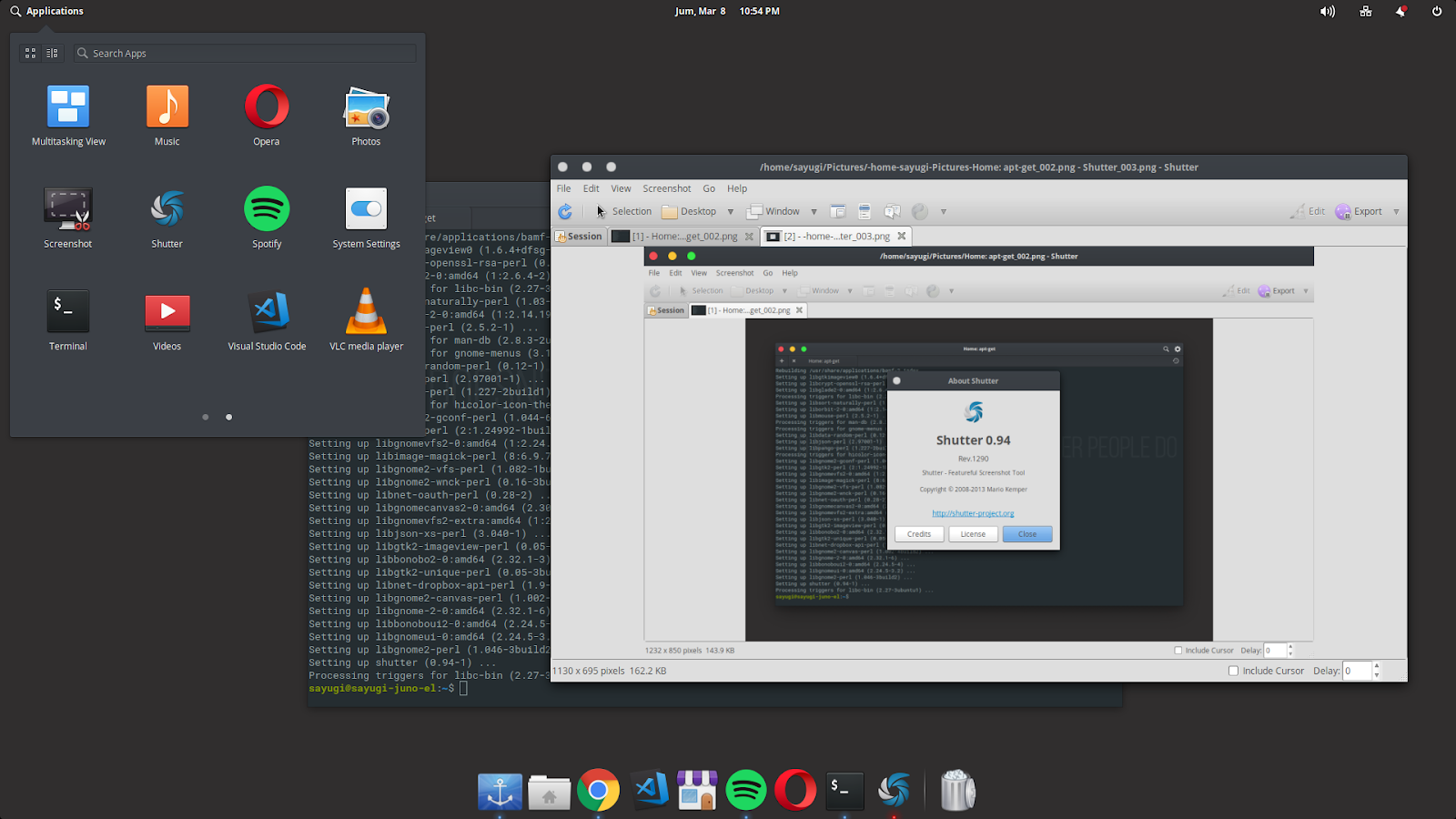
Task: Capture a Window in Shutter
Action: (x=773, y=211)
